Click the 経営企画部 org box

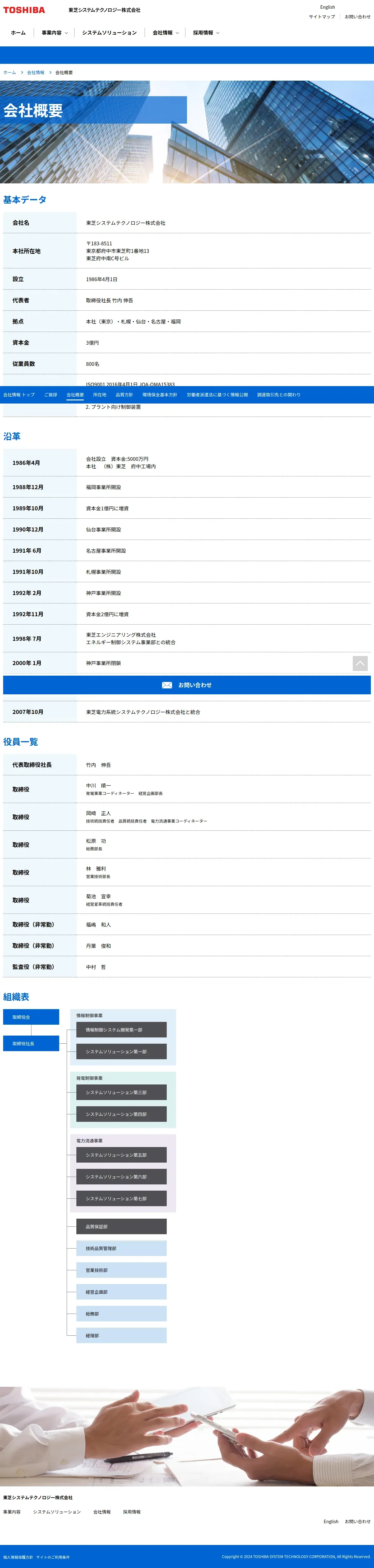pos(121,1292)
